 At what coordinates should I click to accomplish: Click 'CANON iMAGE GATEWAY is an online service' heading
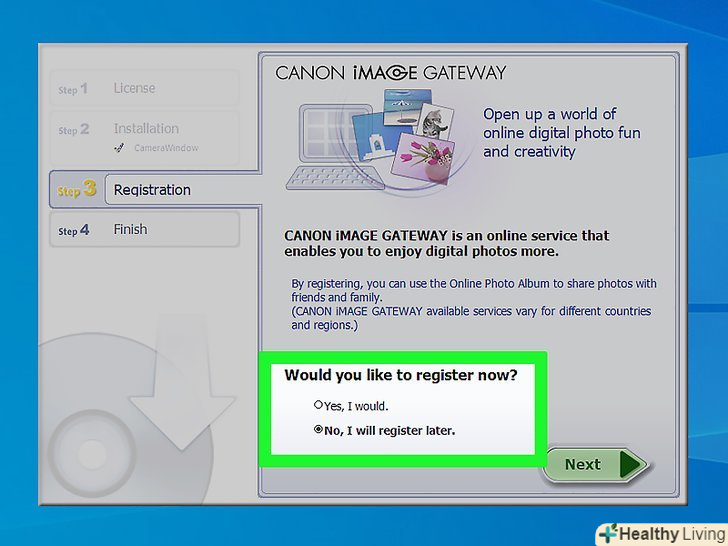pos(446,243)
